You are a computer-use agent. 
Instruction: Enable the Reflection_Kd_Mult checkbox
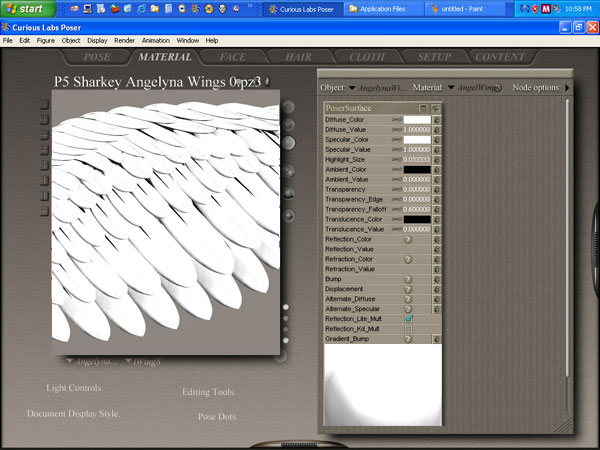click(408, 329)
